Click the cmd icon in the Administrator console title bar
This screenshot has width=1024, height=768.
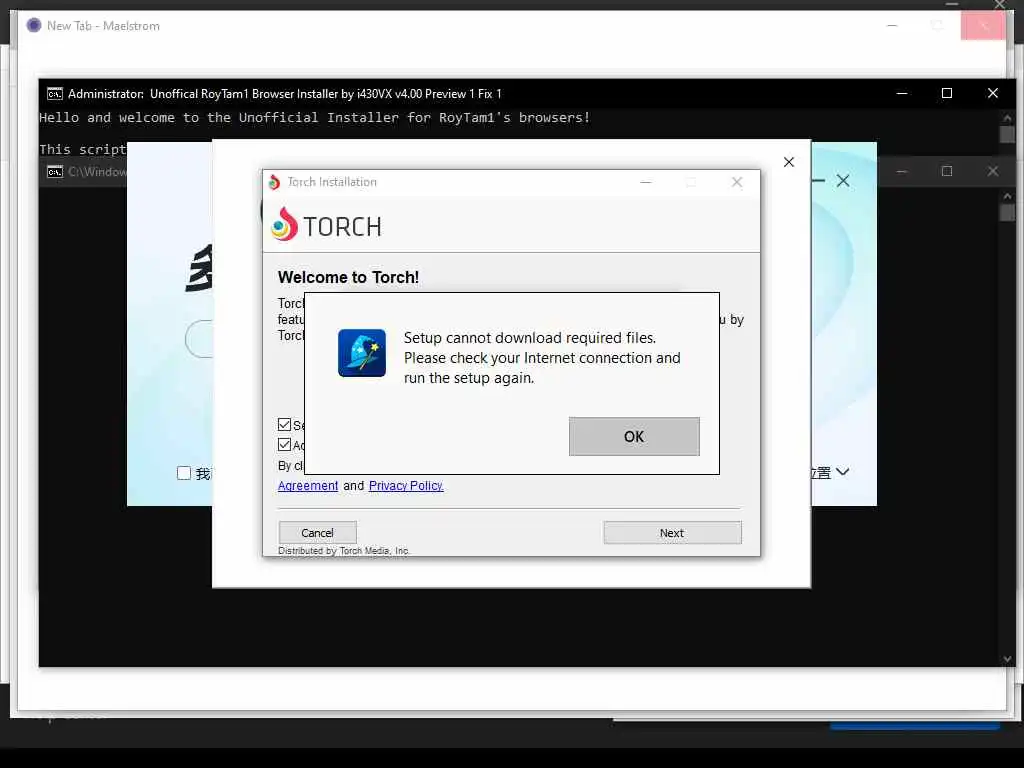(55, 93)
